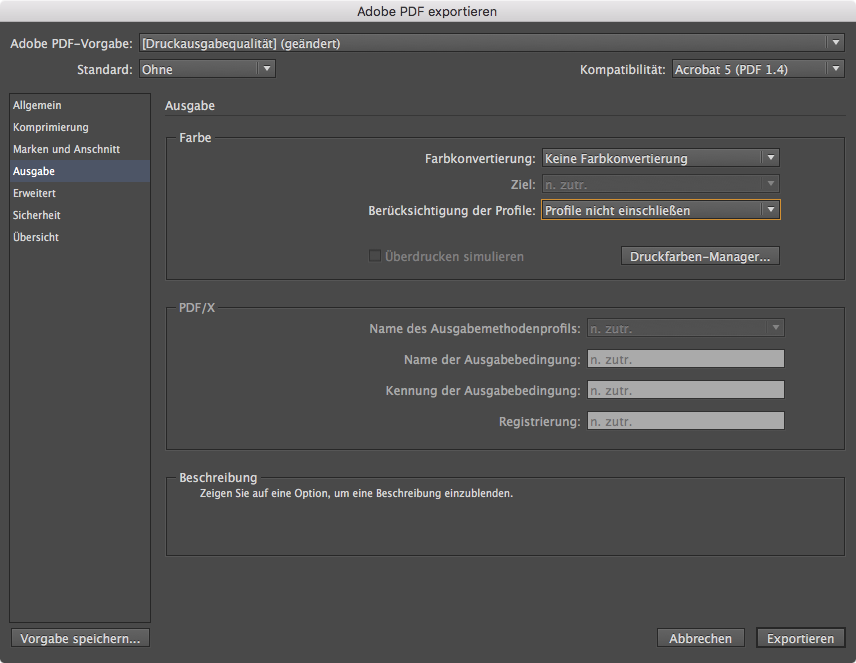
Task: Open Berücksichtigung der Profile dropdown
Action: click(x=661, y=210)
